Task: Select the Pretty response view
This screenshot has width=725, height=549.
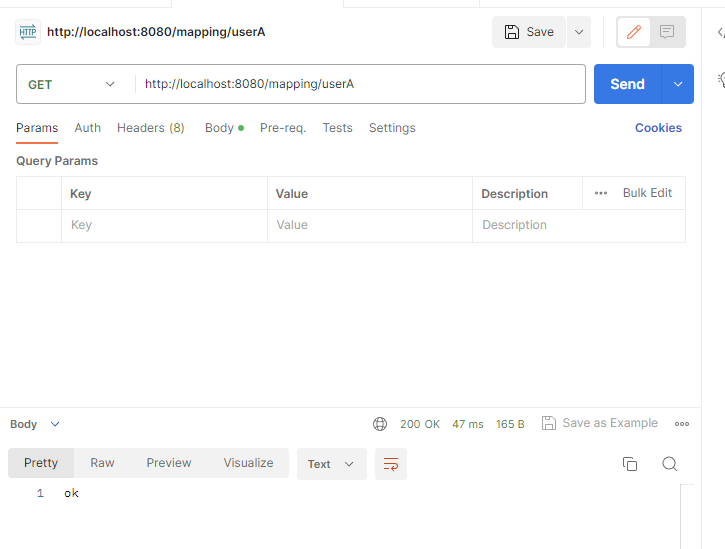Action: click(41, 463)
